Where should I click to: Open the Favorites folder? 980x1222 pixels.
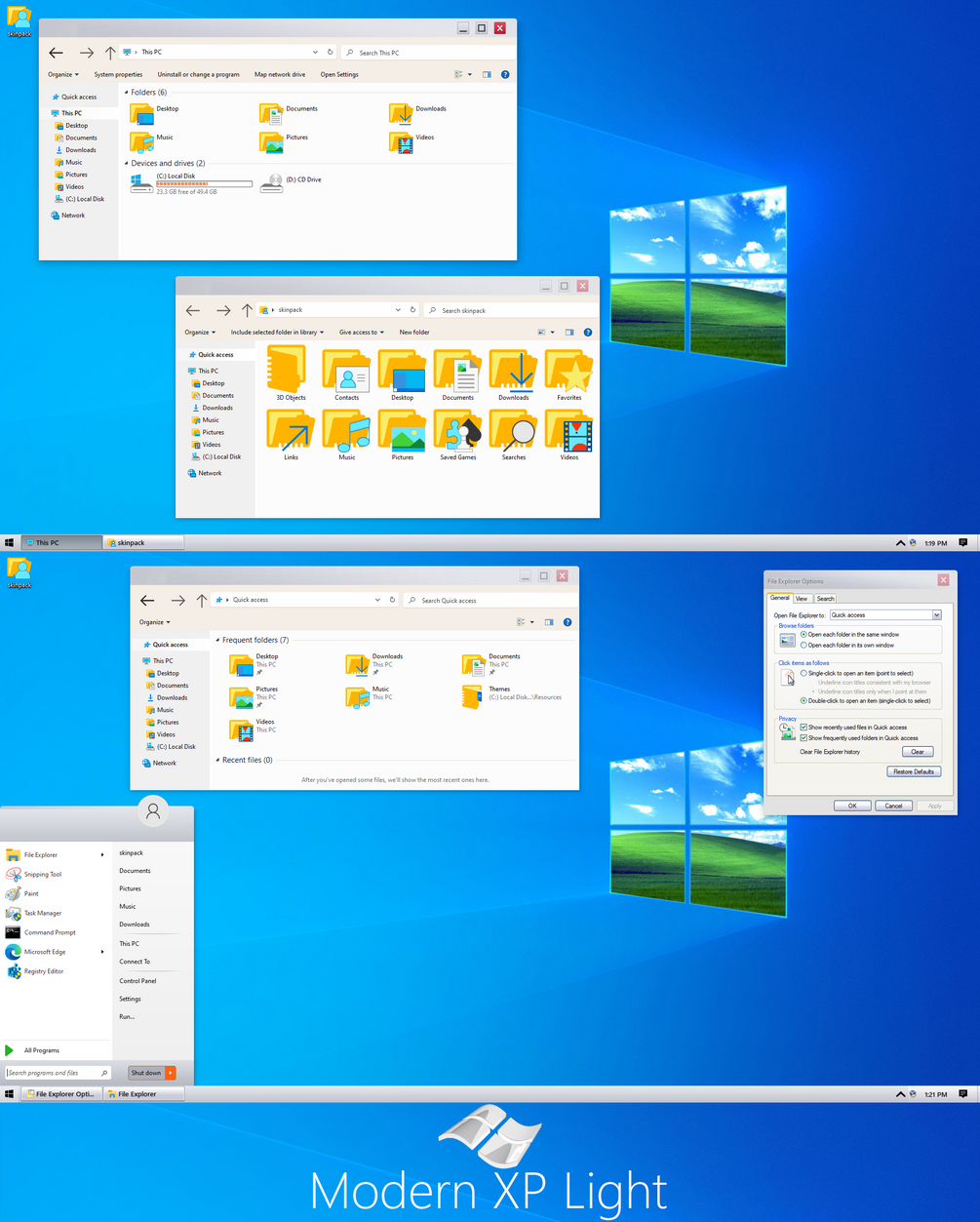[x=569, y=374]
